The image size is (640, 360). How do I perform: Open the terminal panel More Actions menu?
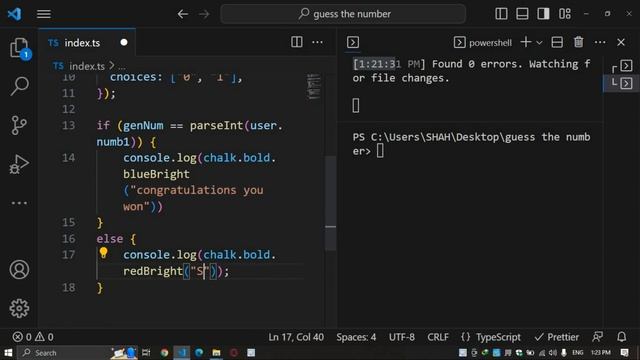click(x=600, y=42)
